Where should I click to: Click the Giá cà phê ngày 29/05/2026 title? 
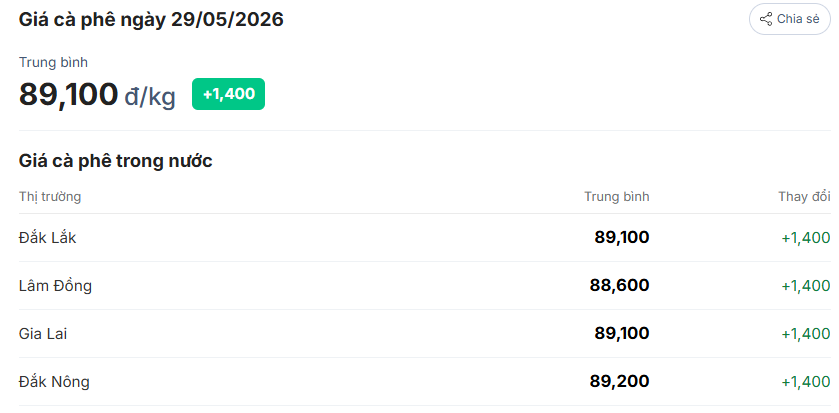[151, 20]
